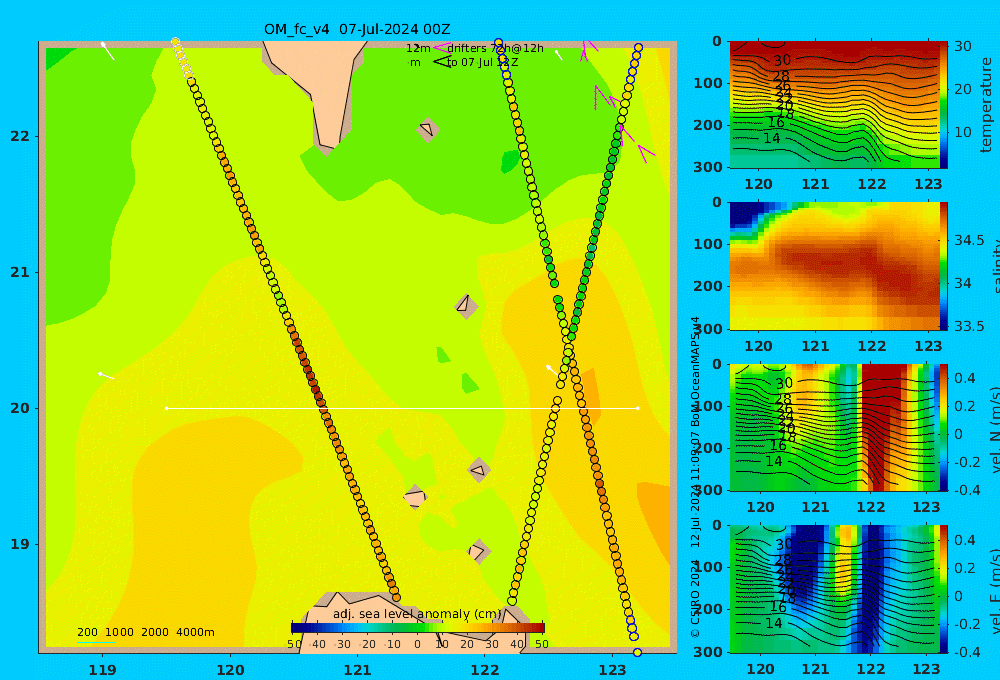
Task: Click the yellow drifter circle below the map's bottom-right frame
Action: 637,652
